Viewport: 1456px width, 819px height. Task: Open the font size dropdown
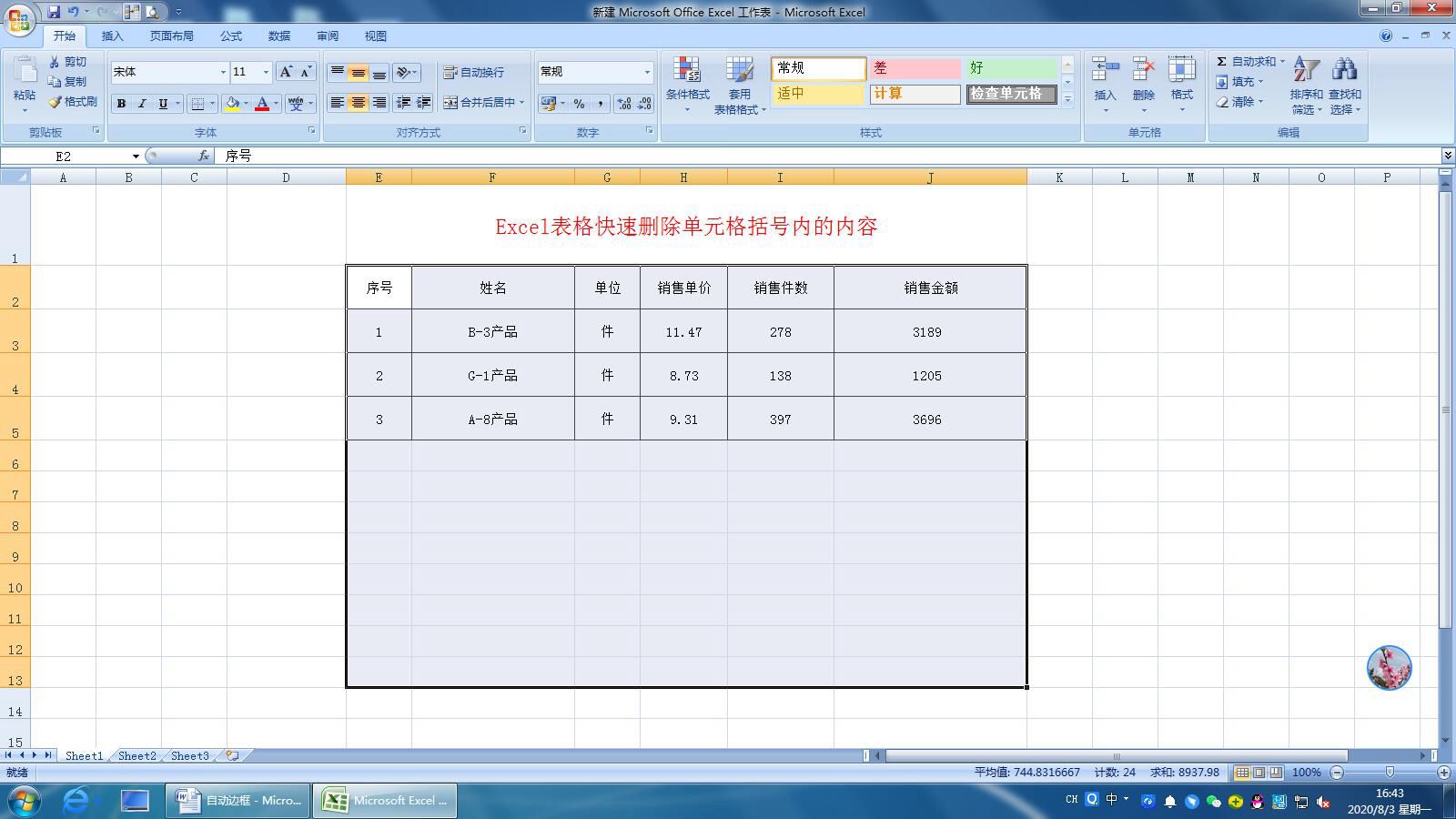pos(266,72)
